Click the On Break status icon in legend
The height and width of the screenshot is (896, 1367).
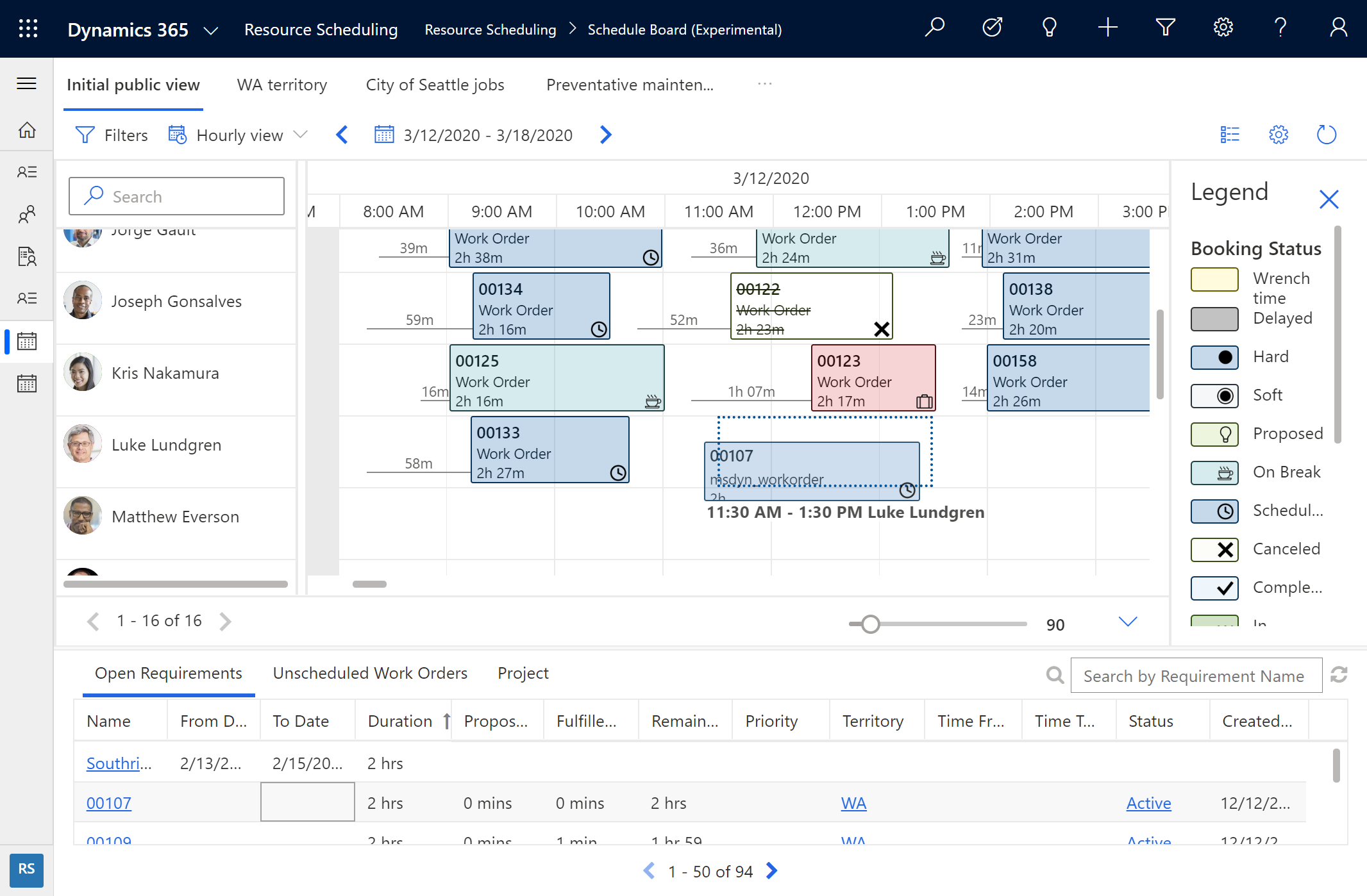(1217, 471)
